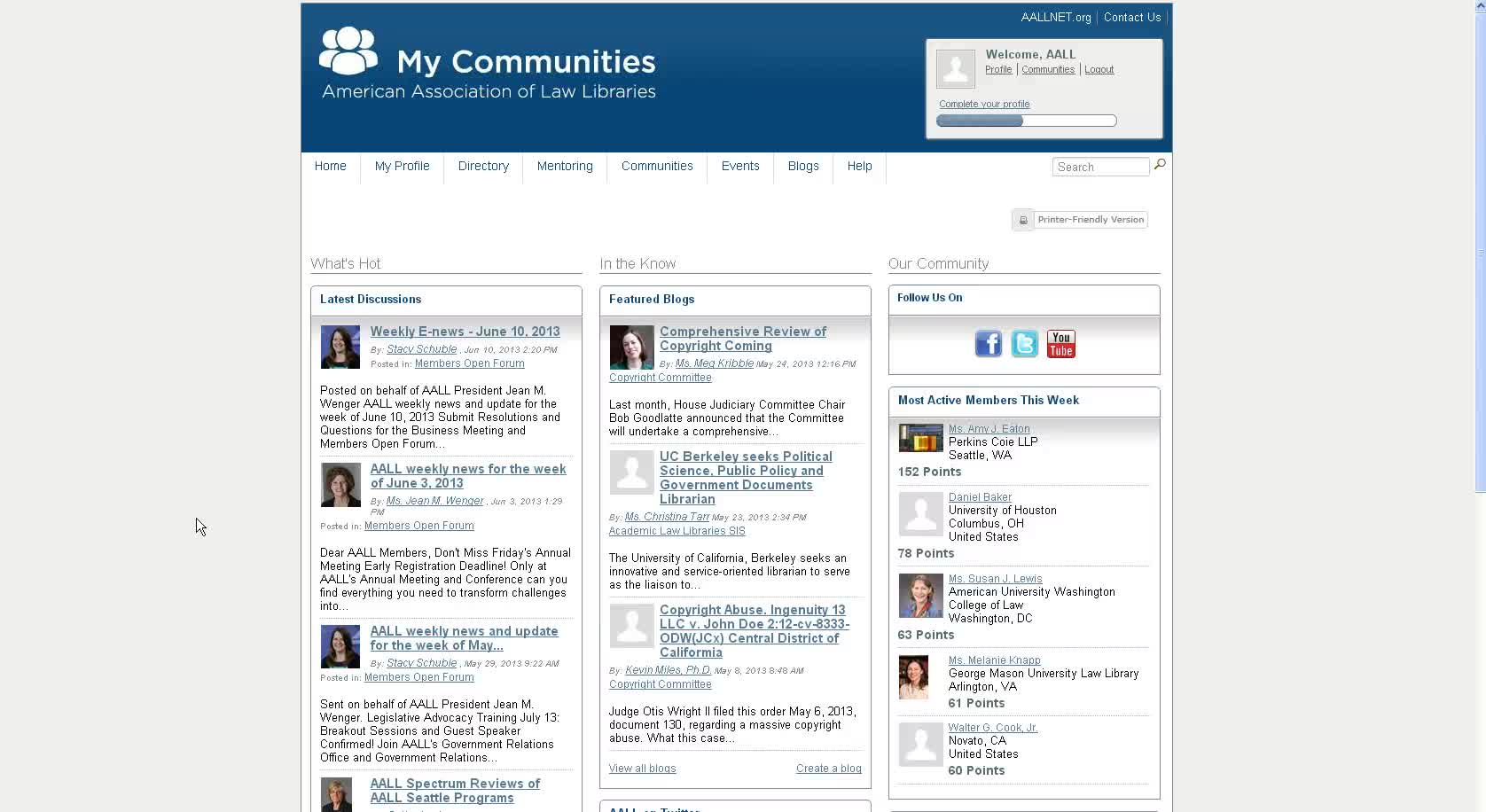Open Walter G. Cook, Jr.'s member profile

coord(993,728)
